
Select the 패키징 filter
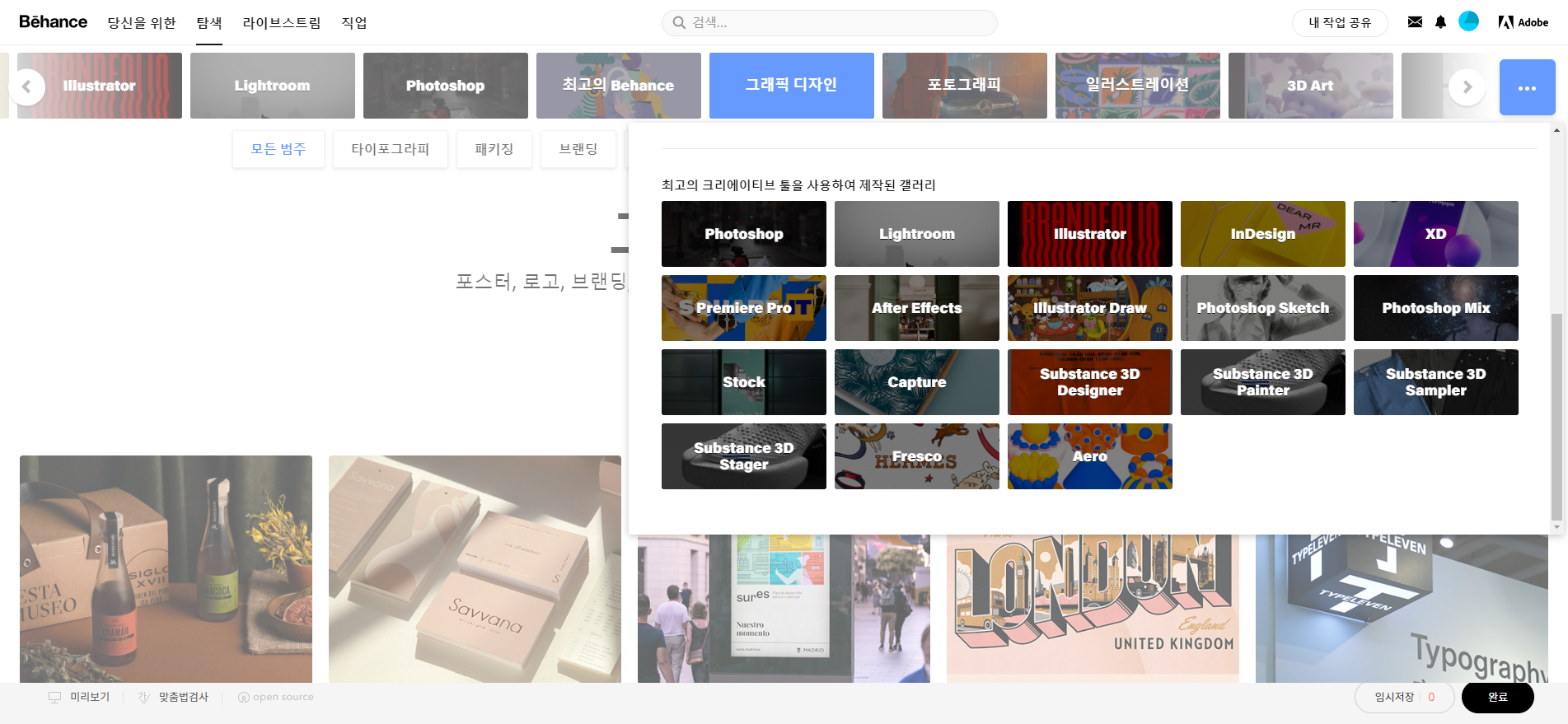tap(494, 149)
